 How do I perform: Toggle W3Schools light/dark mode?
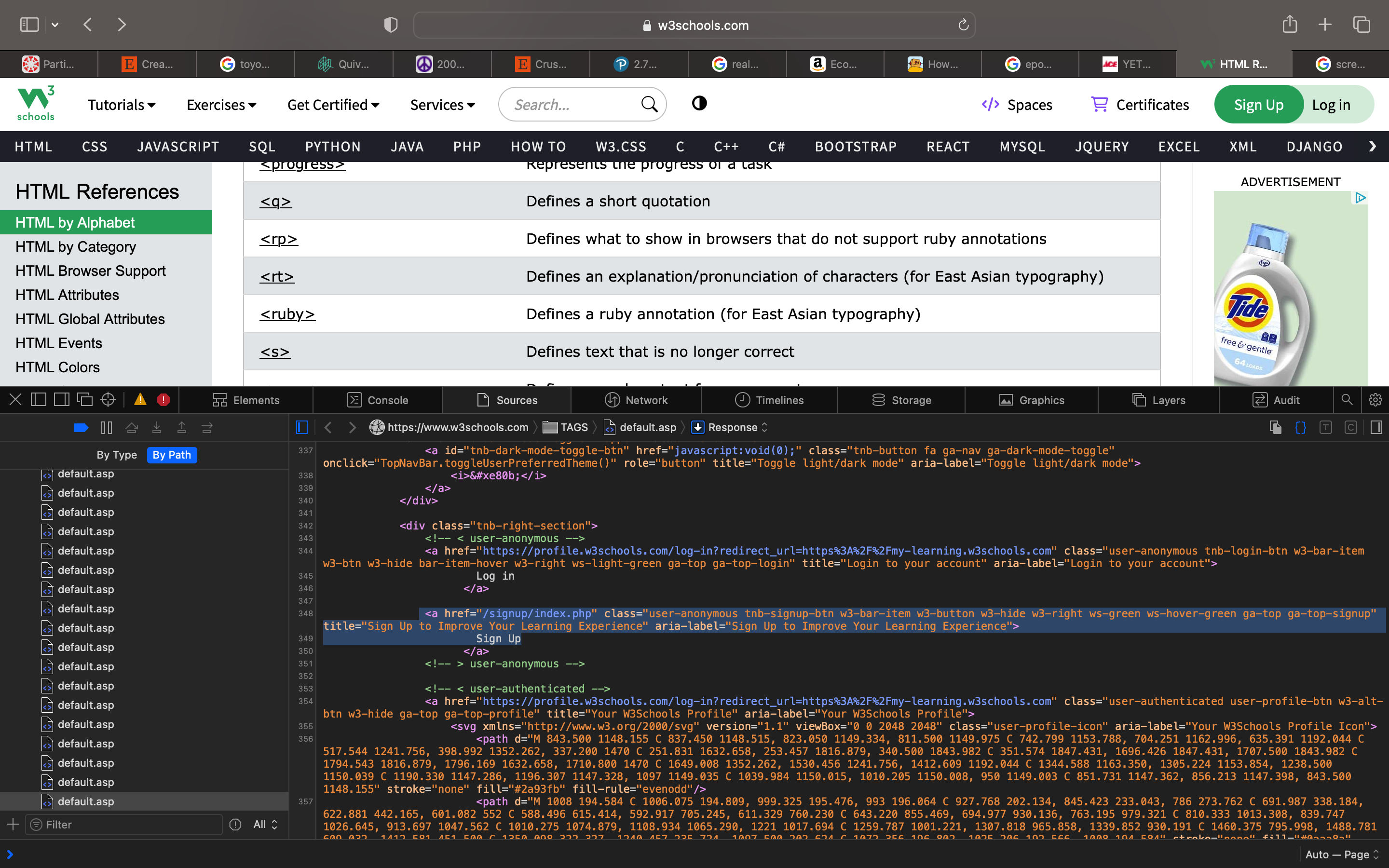tap(699, 103)
